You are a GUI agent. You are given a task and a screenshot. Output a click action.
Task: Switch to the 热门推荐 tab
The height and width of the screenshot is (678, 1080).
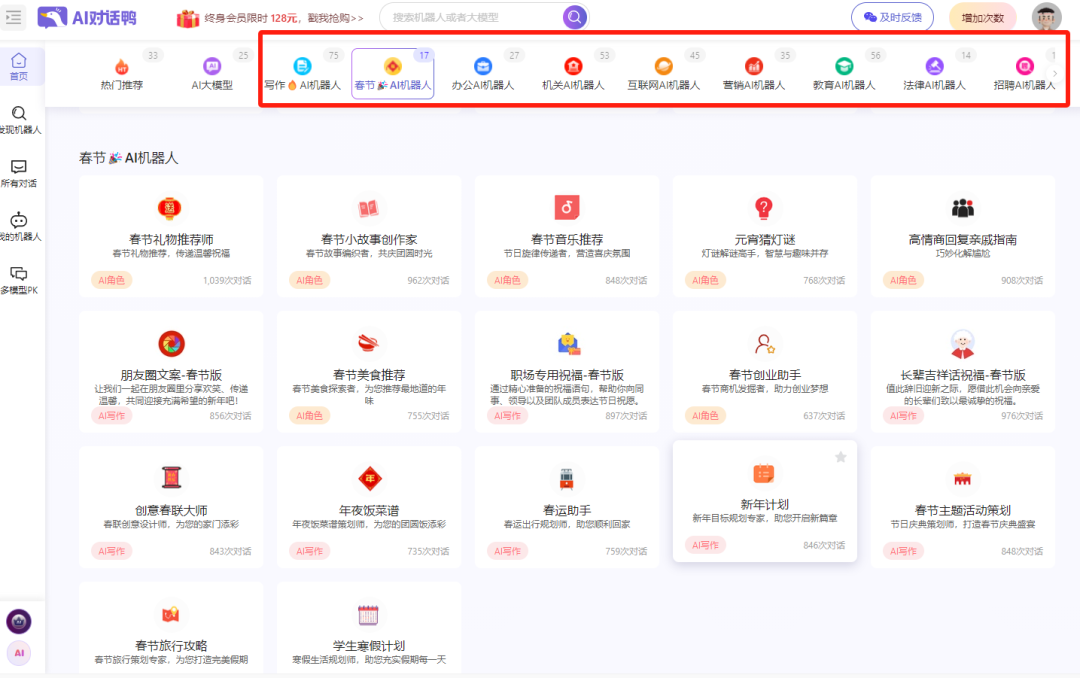[122, 73]
